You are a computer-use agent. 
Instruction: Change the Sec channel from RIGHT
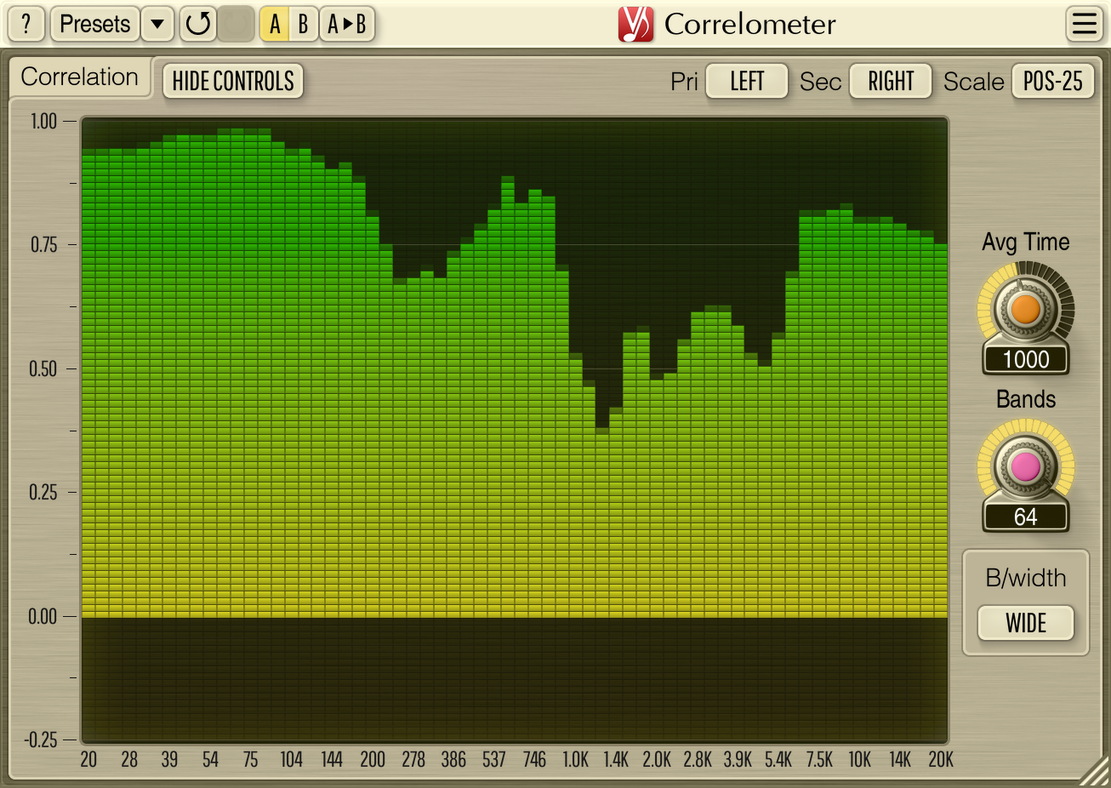[x=890, y=82]
